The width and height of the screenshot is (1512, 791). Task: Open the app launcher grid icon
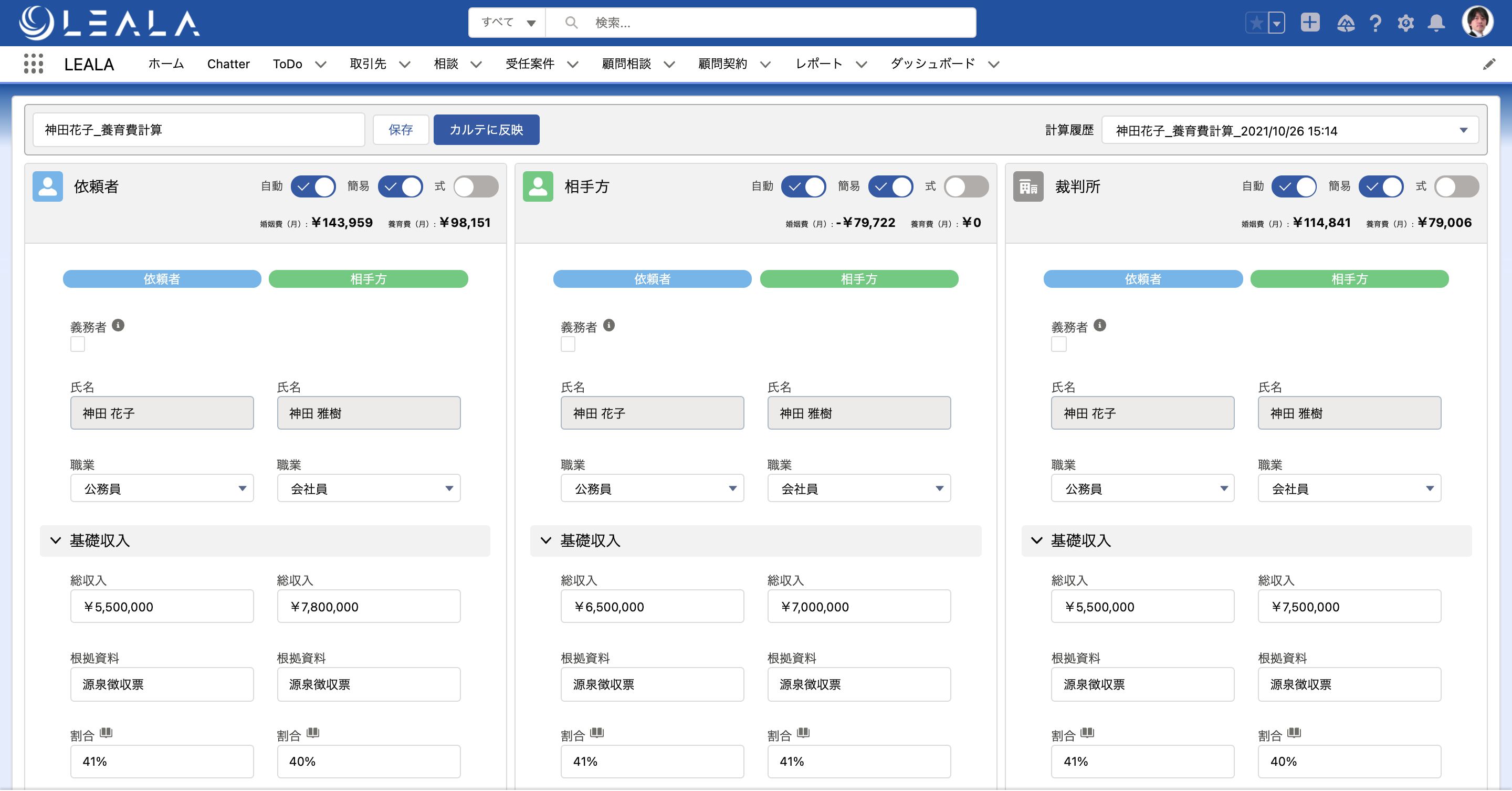[x=34, y=64]
